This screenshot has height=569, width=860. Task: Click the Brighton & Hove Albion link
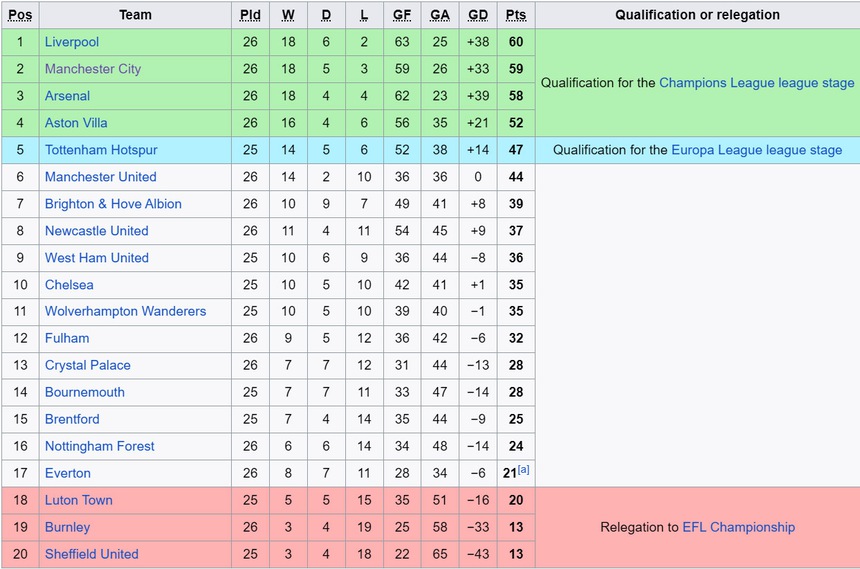[x=113, y=204]
